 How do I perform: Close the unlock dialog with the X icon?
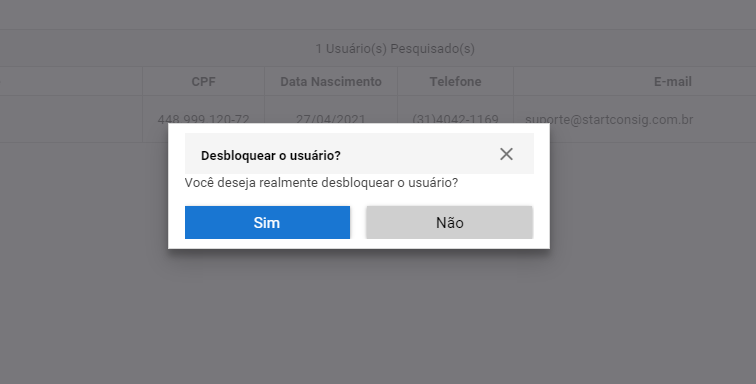[x=506, y=154]
